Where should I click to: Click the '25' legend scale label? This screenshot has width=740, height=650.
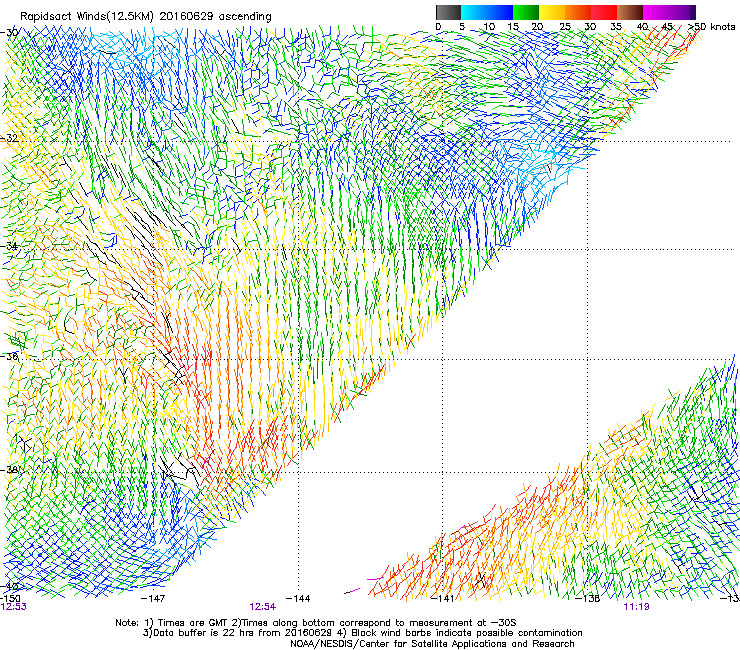point(565,26)
